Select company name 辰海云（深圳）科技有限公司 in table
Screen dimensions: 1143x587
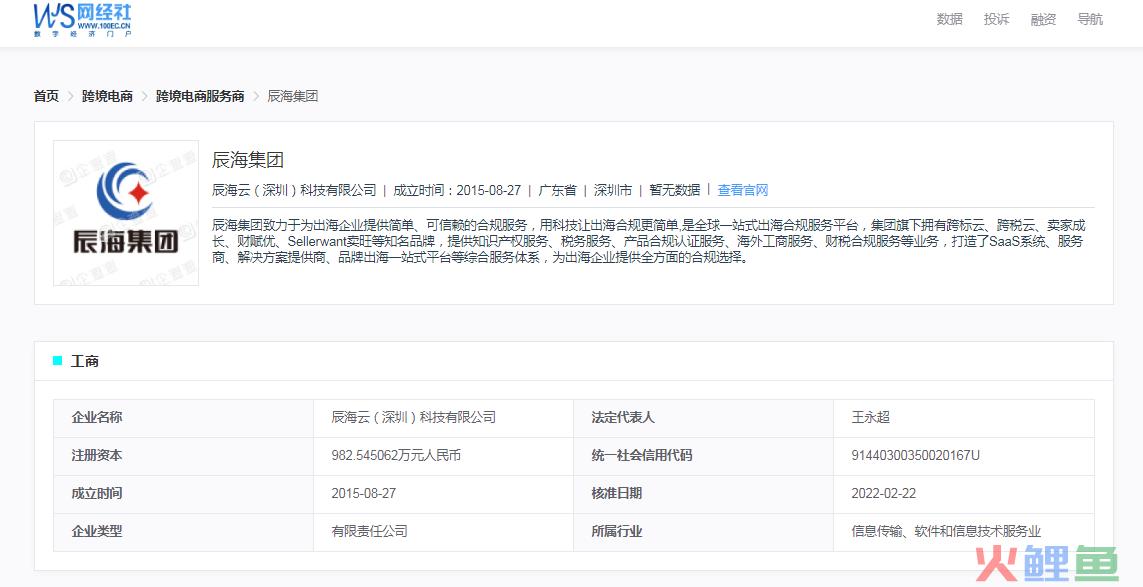[443, 418]
